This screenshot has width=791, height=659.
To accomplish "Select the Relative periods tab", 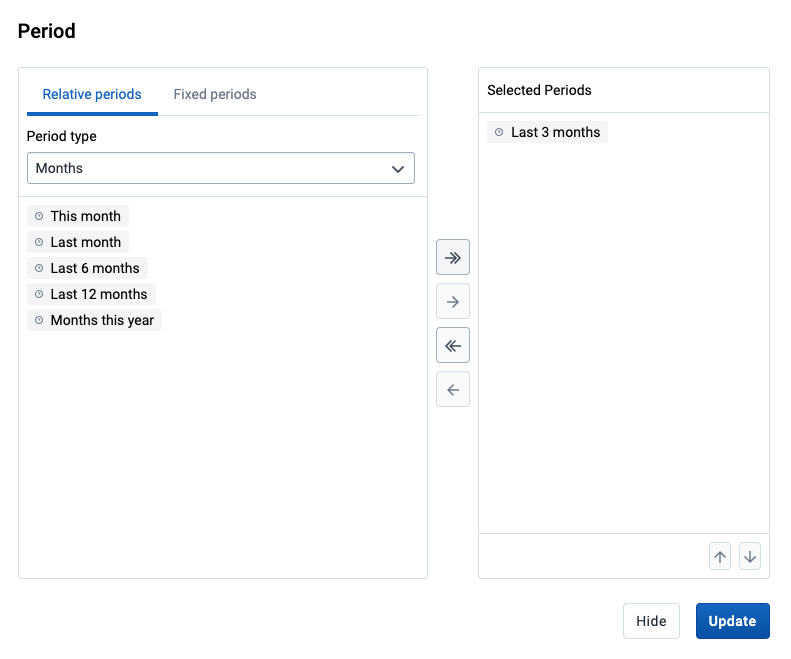I will 92,94.
